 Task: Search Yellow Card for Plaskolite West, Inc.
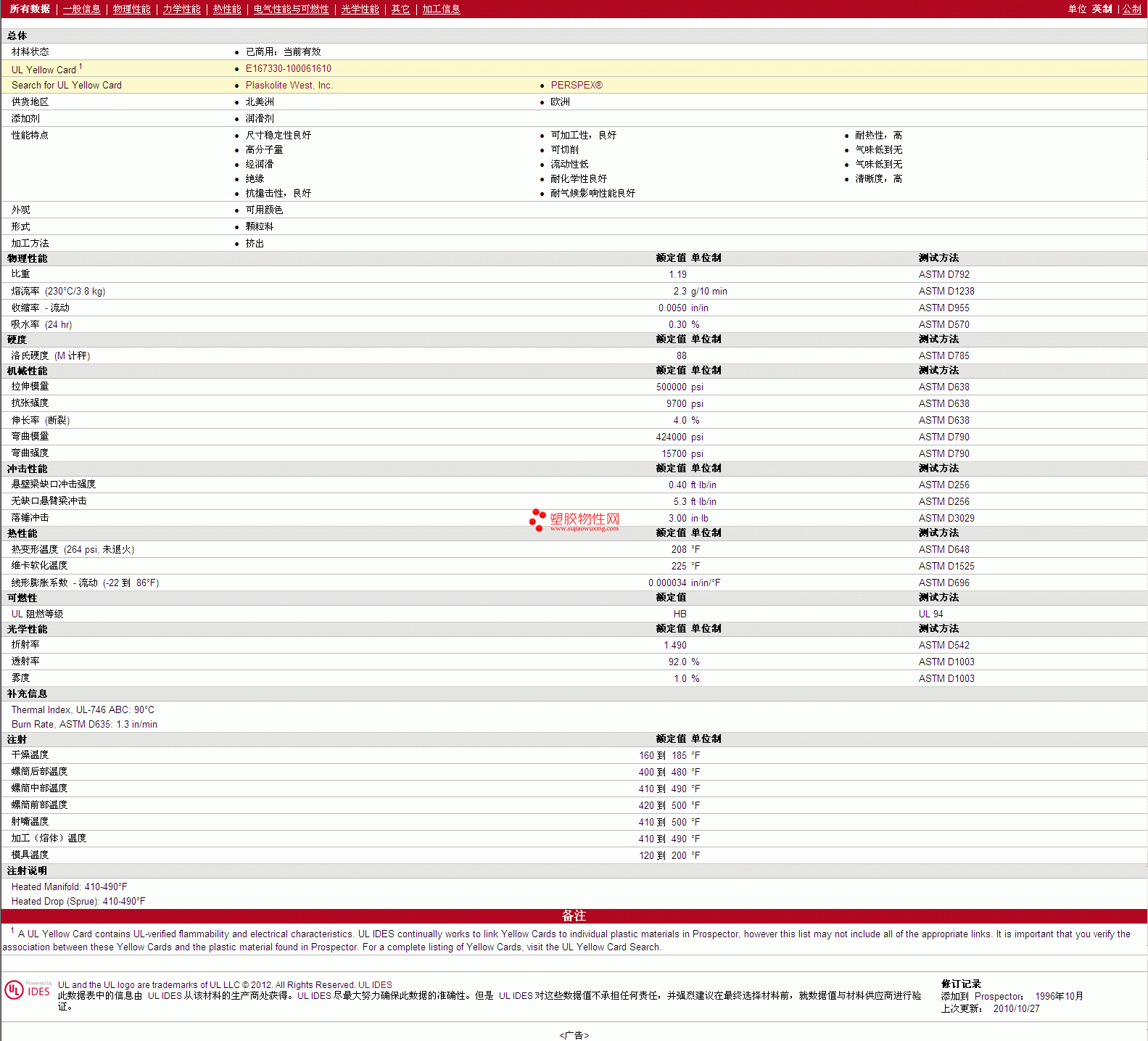click(x=289, y=85)
